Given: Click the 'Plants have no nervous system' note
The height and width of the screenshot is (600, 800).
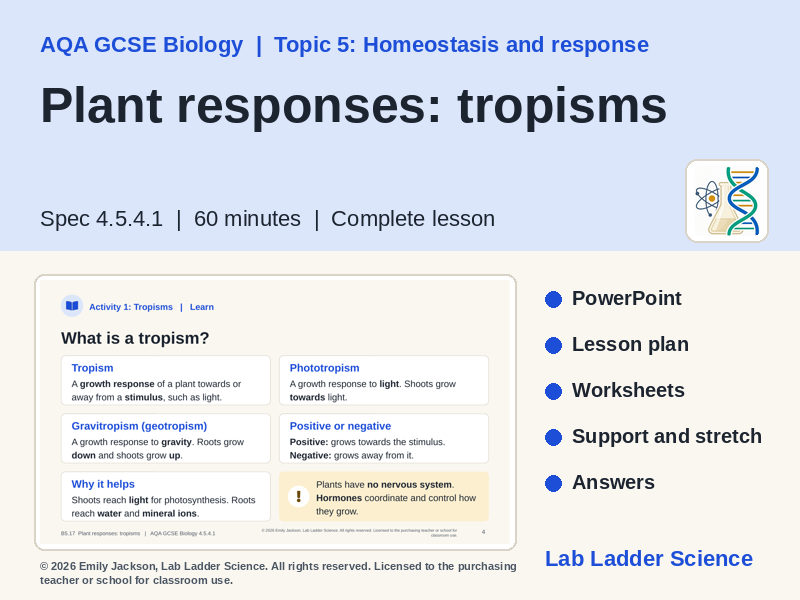Looking at the screenshot, I should (x=384, y=497).
